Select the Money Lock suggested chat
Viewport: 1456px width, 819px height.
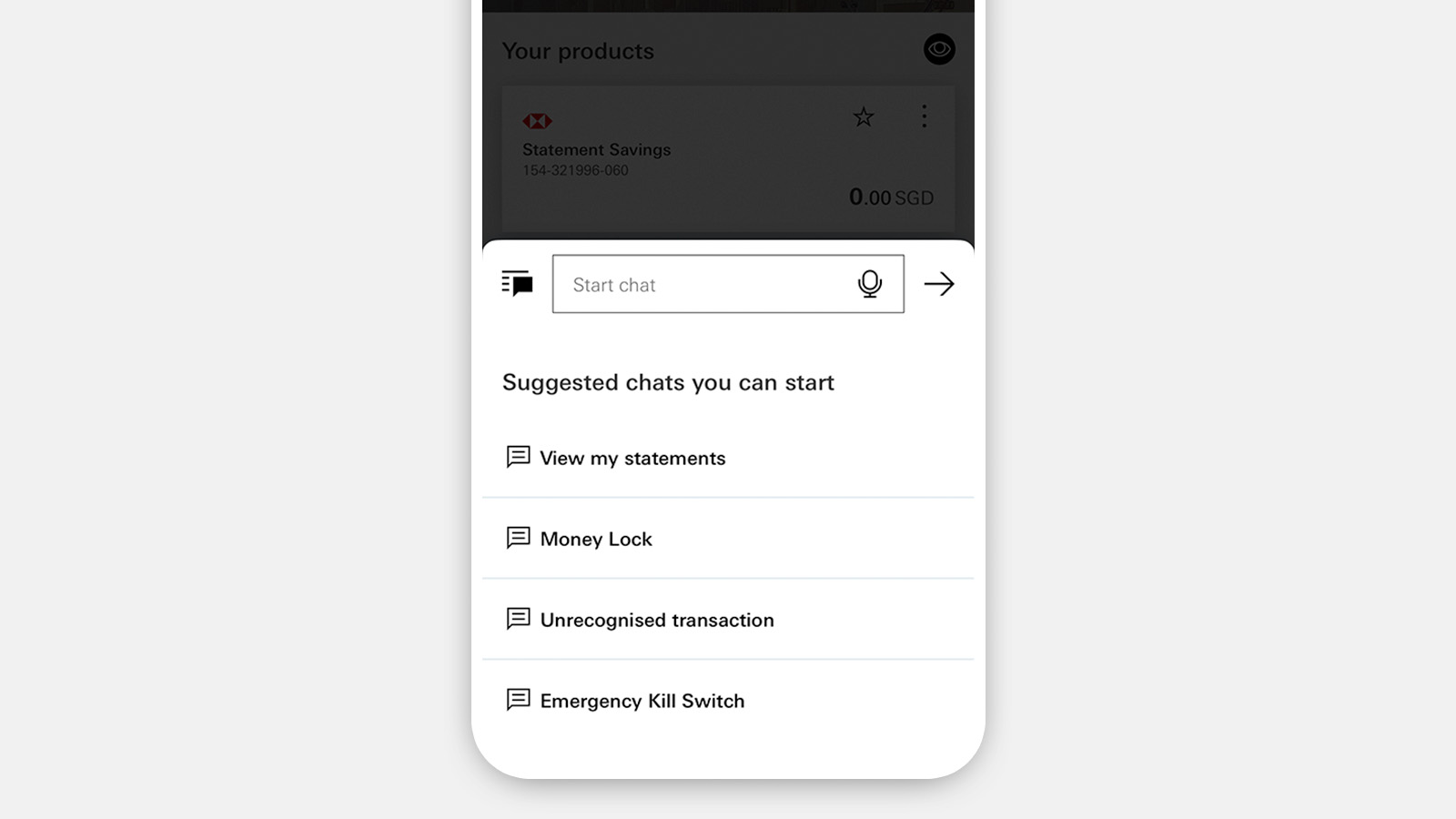728,539
